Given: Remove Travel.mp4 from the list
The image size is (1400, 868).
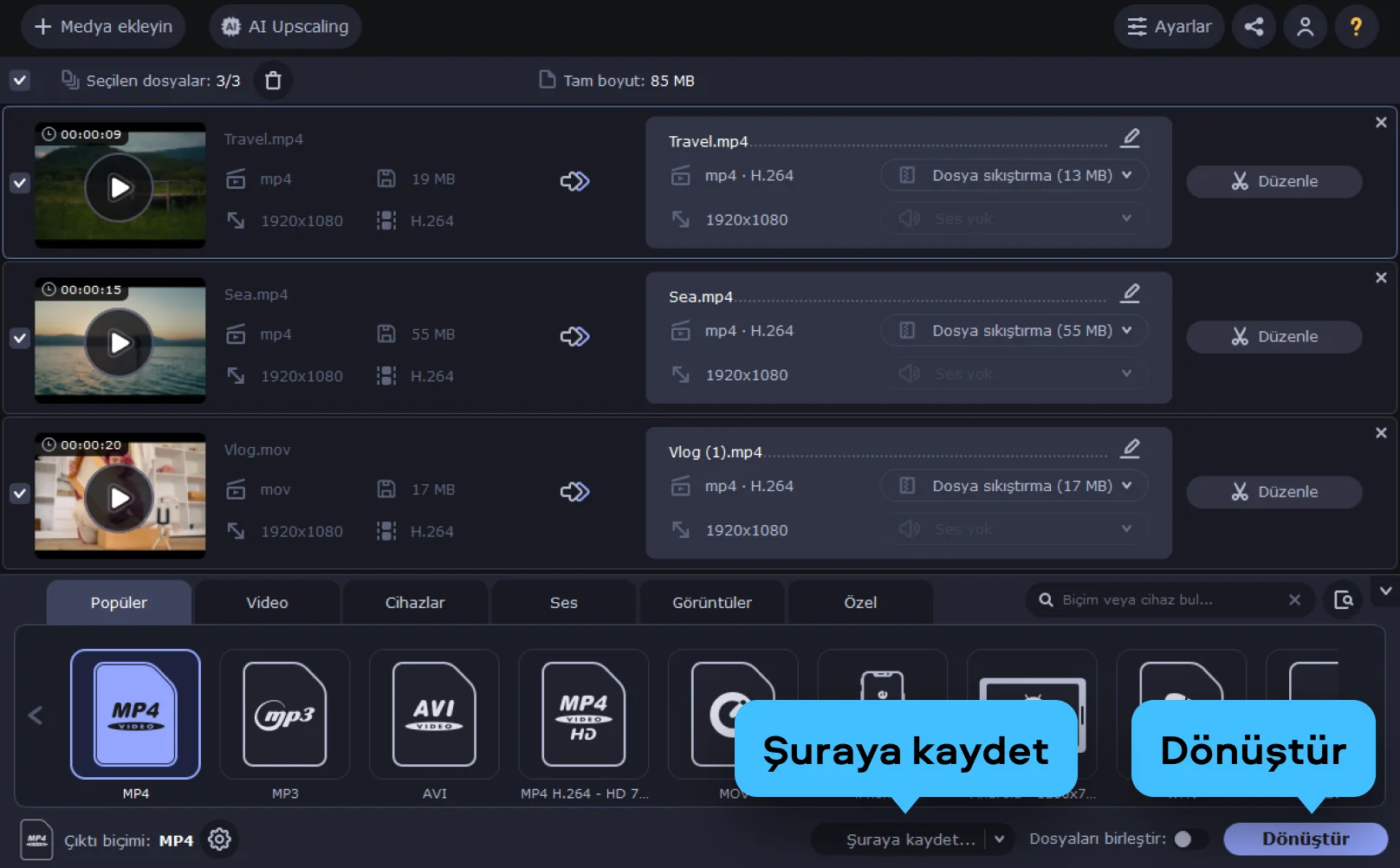Looking at the screenshot, I should (1381, 122).
